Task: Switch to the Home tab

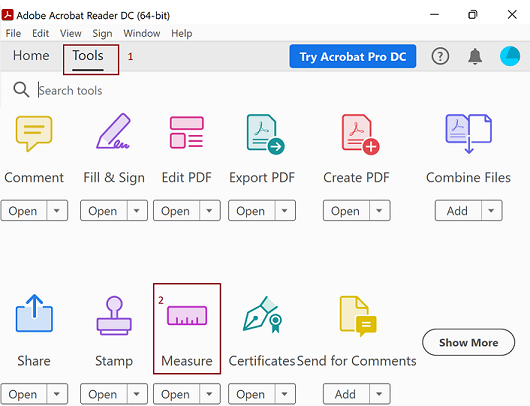Action: click(x=31, y=55)
